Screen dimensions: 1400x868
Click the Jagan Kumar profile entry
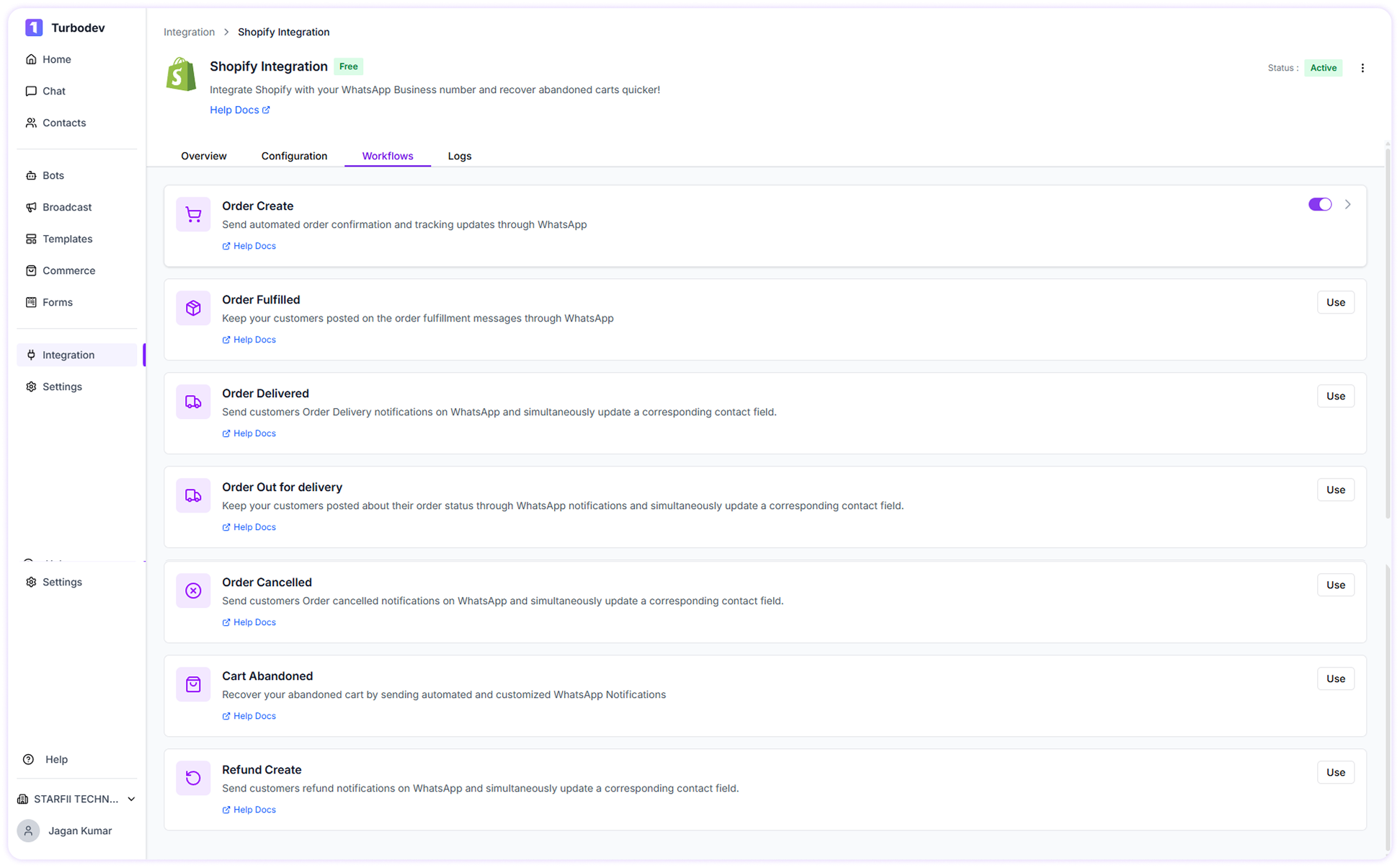click(79, 831)
